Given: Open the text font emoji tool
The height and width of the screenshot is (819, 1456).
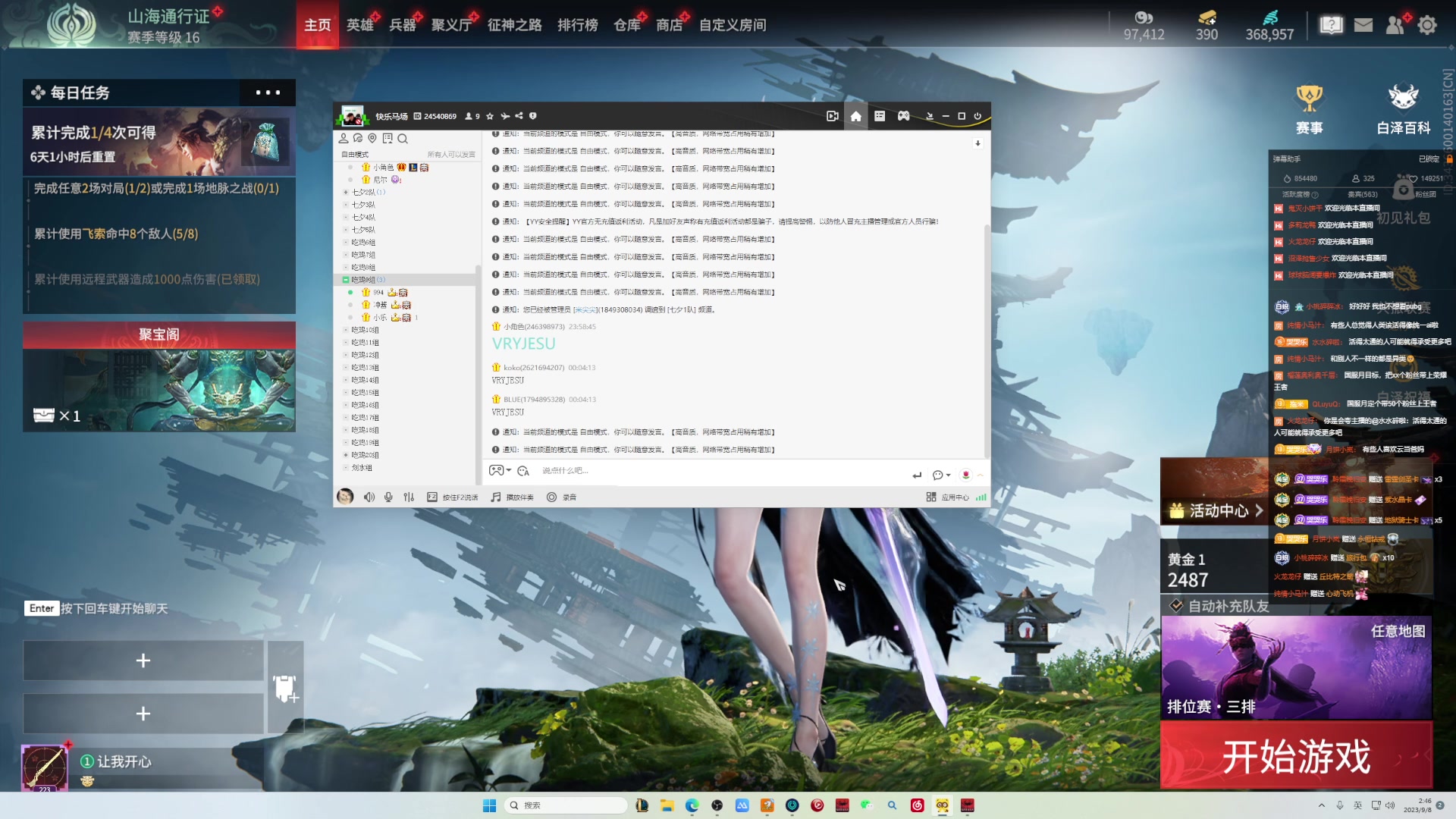Looking at the screenshot, I should (523, 471).
